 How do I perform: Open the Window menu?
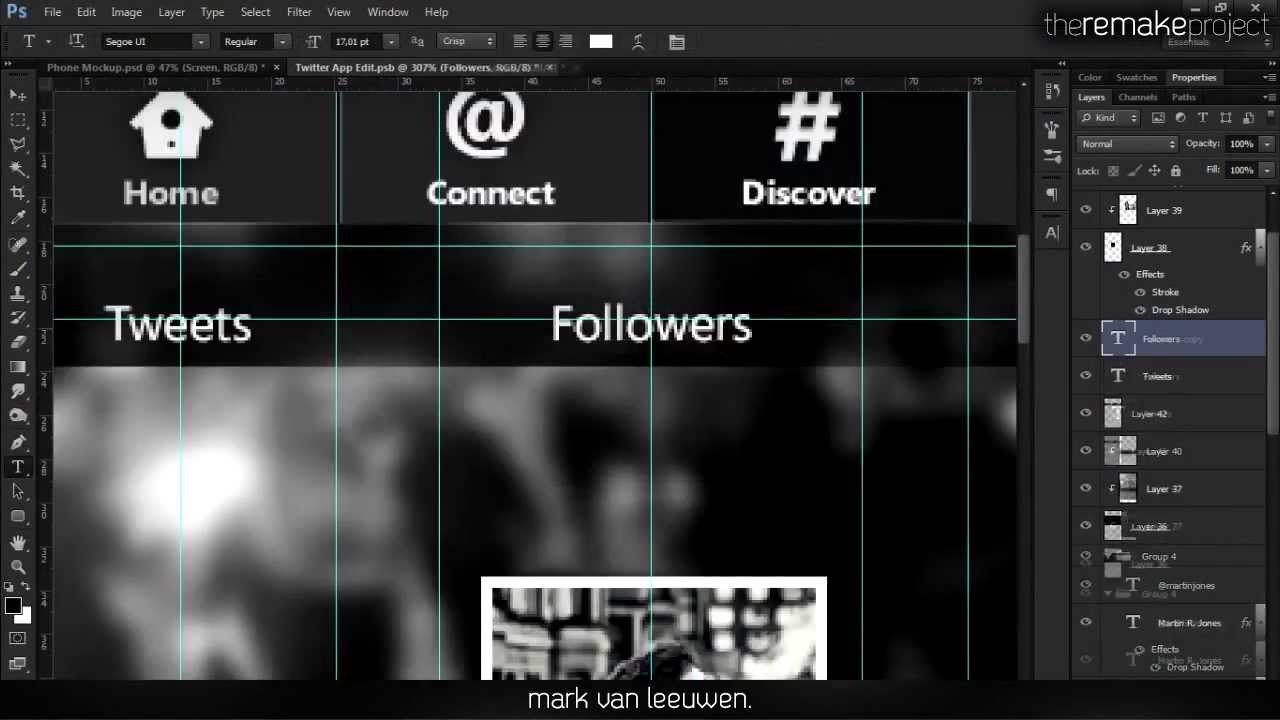pos(387,12)
